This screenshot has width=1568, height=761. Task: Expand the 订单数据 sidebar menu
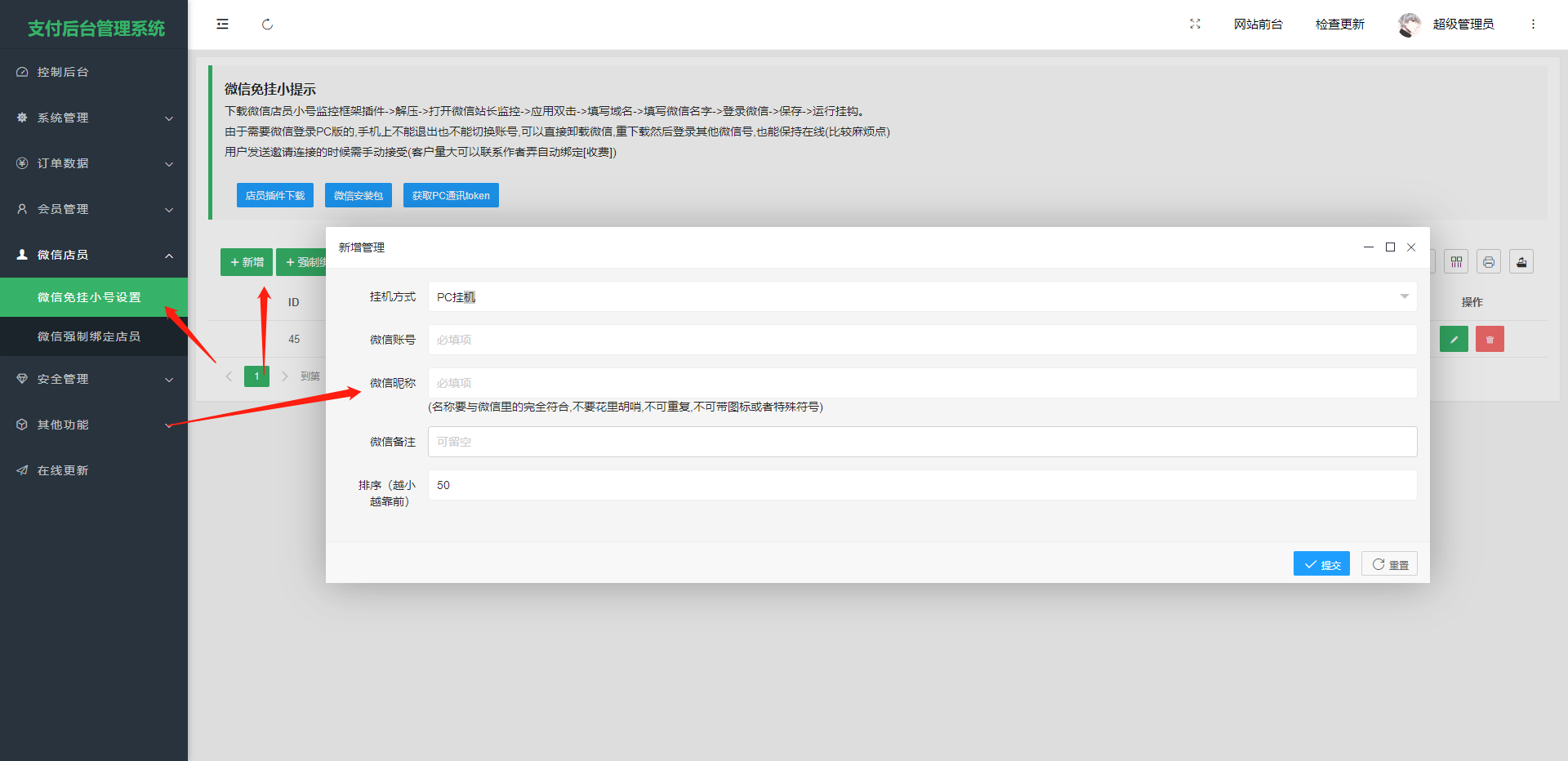(94, 163)
